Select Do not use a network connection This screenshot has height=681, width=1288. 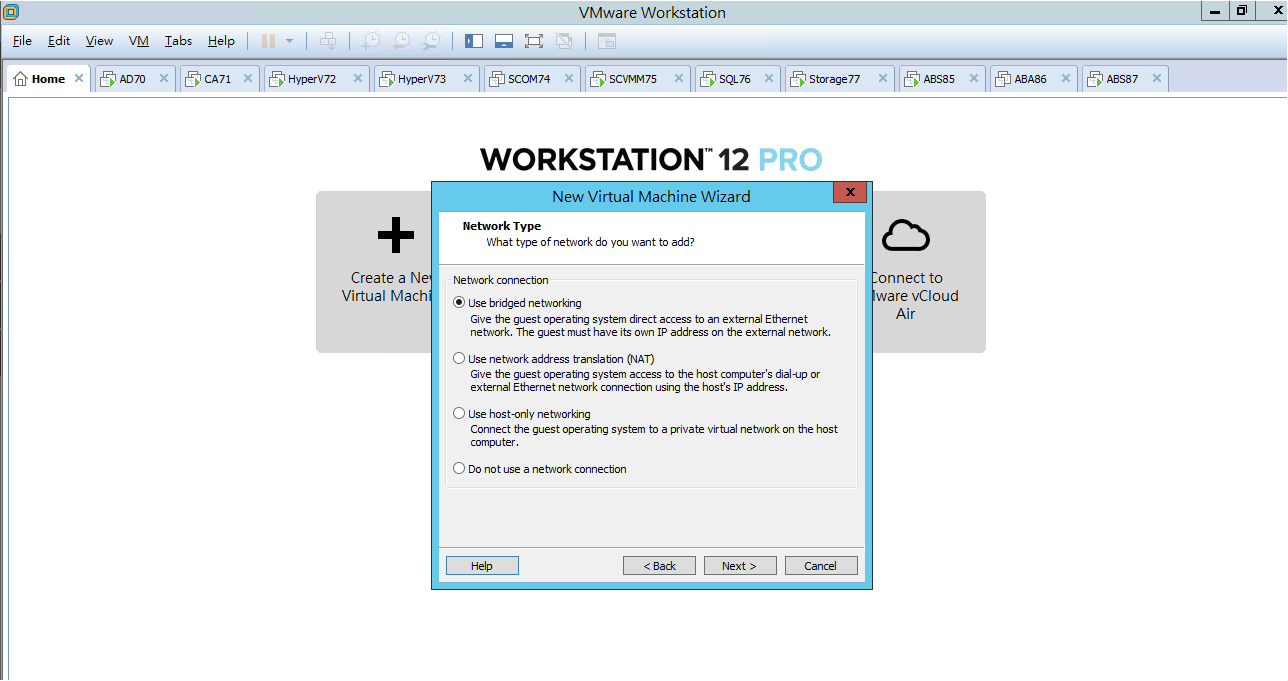[x=459, y=468]
